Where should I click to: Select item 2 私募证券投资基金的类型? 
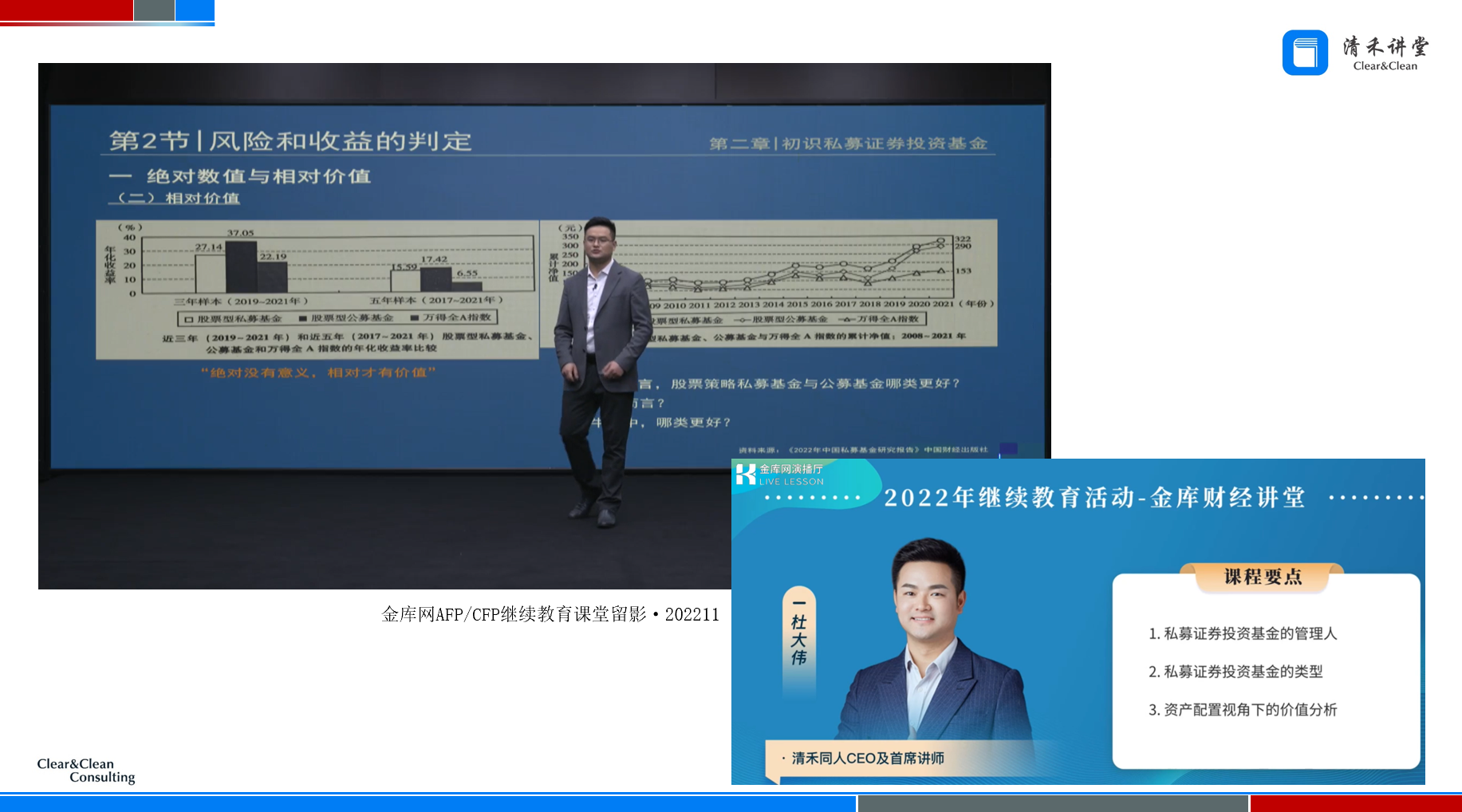(x=1235, y=672)
